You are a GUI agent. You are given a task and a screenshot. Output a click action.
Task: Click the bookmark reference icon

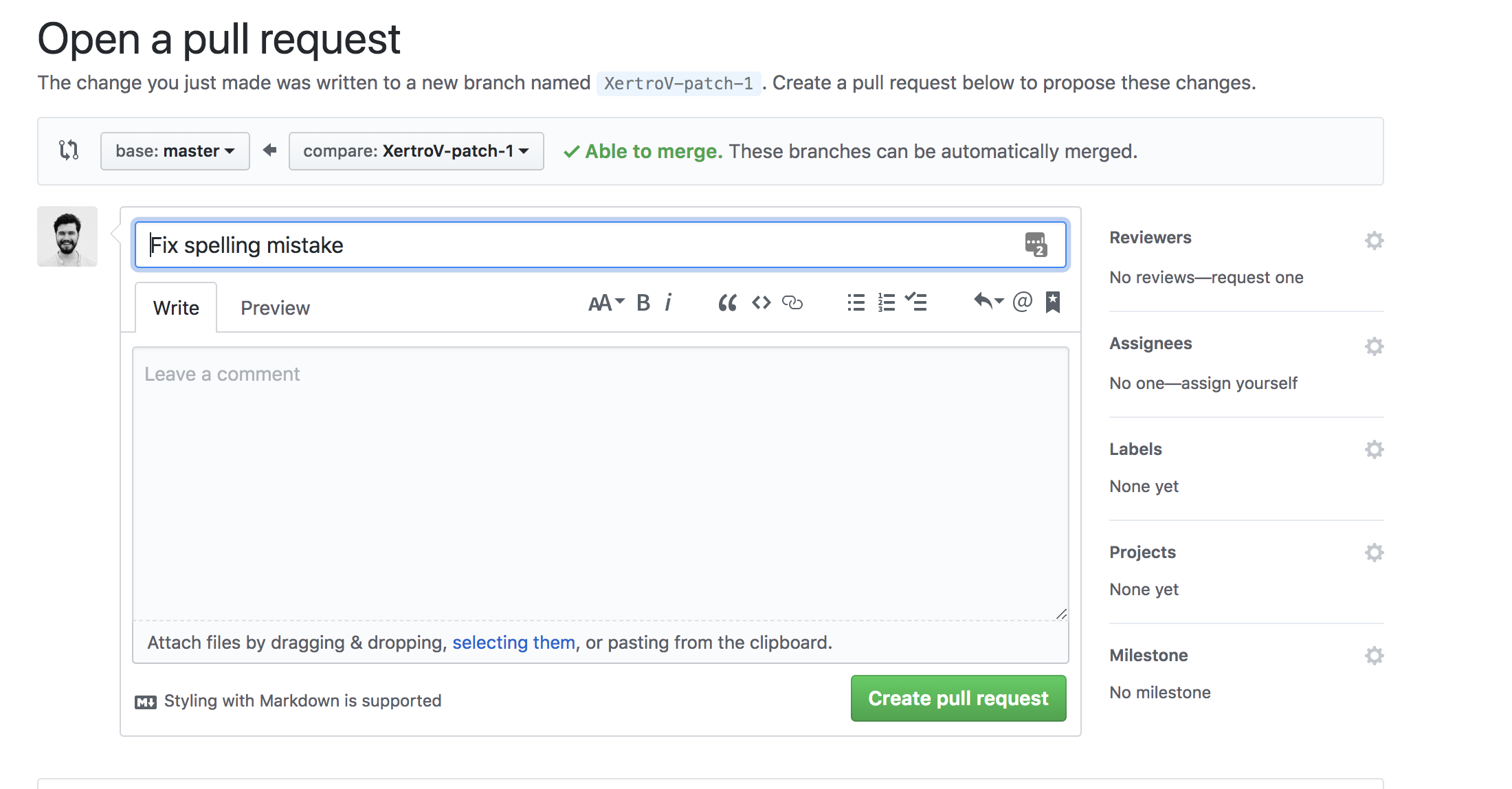pos(1053,302)
